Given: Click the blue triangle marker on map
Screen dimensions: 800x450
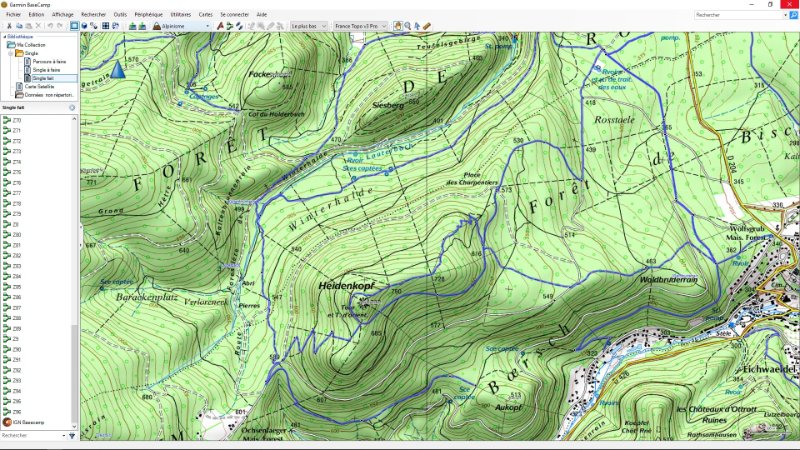Looking at the screenshot, I should (x=119, y=69).
